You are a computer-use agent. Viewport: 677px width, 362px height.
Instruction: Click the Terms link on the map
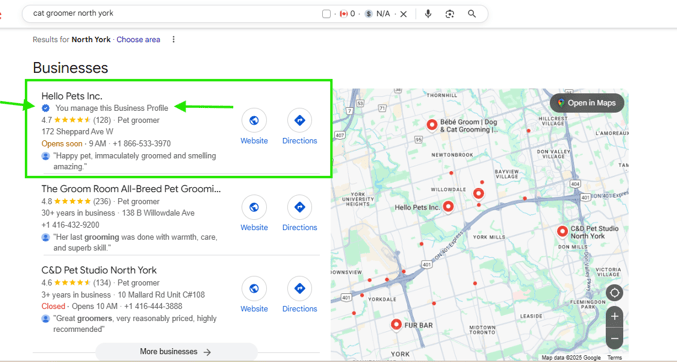pos(614,358)
